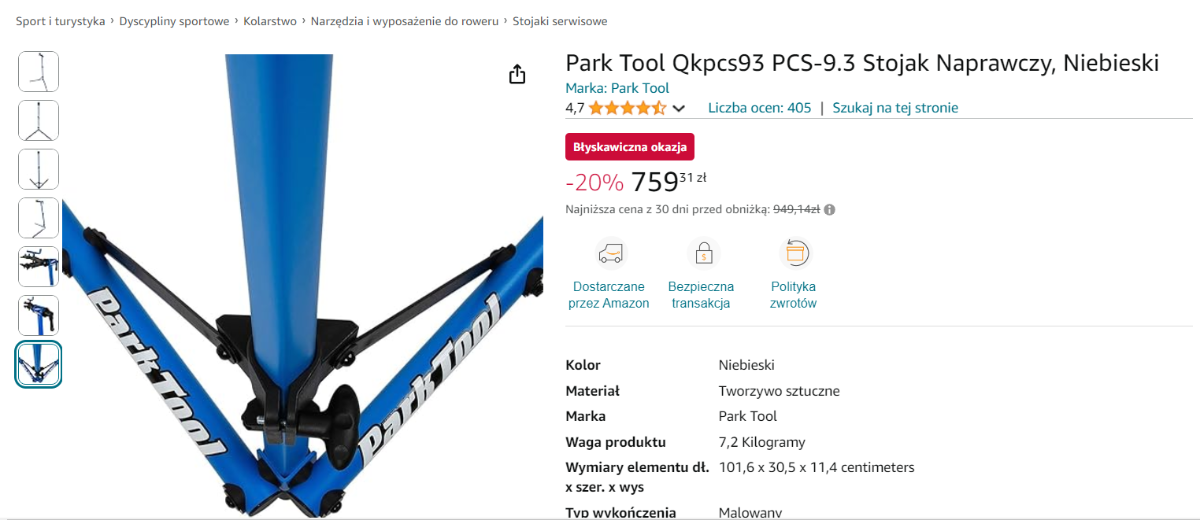Open the Marka: Park Tool link
This screenshot has height=520, width=1200.
click(617, 88)
